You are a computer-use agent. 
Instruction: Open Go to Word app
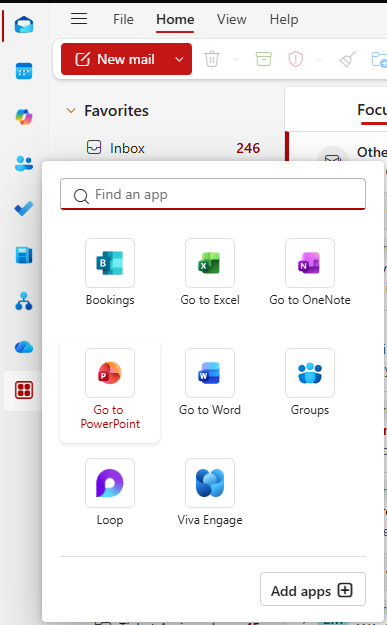point(210,382)
